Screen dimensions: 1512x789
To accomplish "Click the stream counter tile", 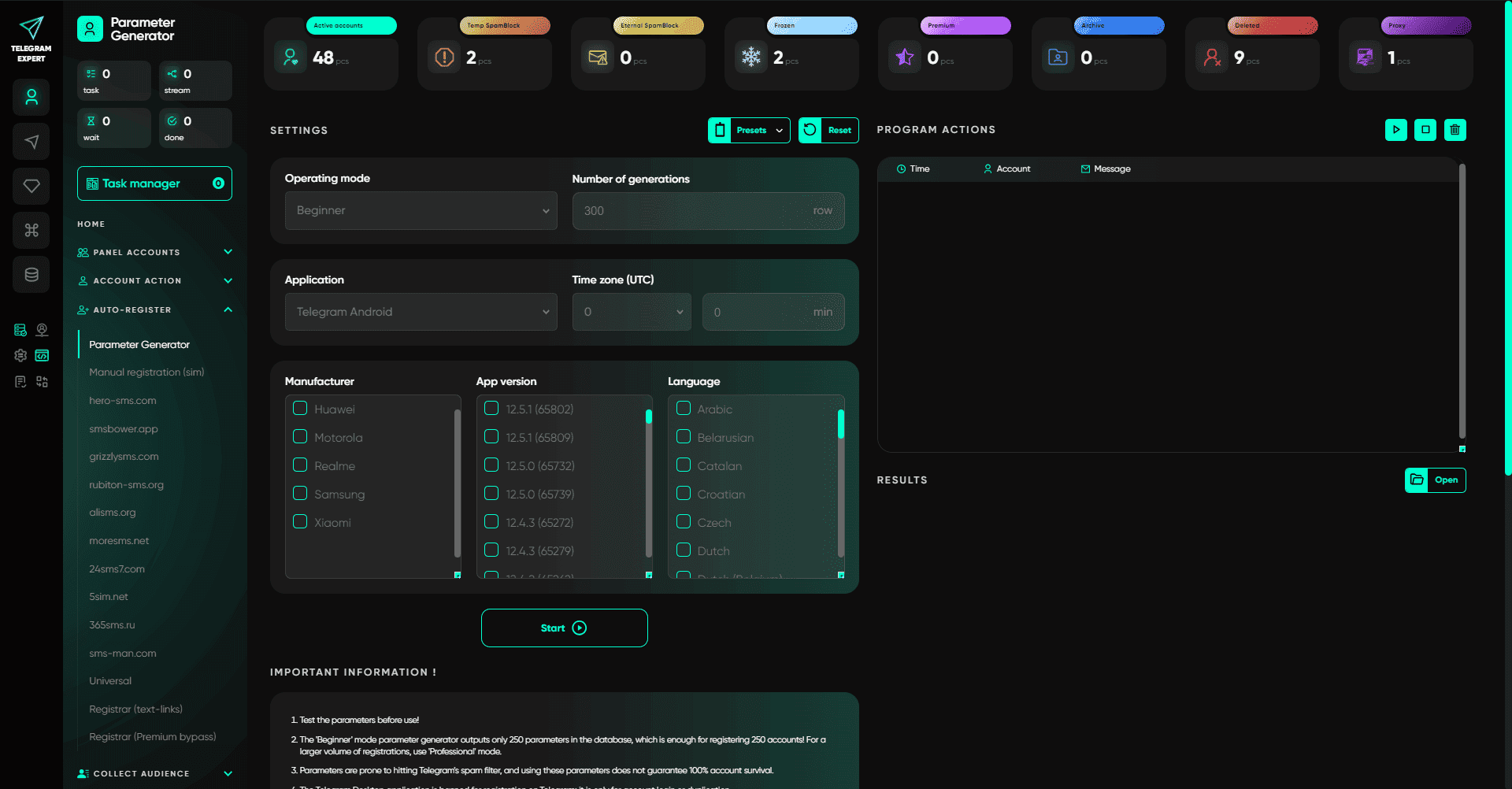I will pyautogui.click(x=195, y=81).
